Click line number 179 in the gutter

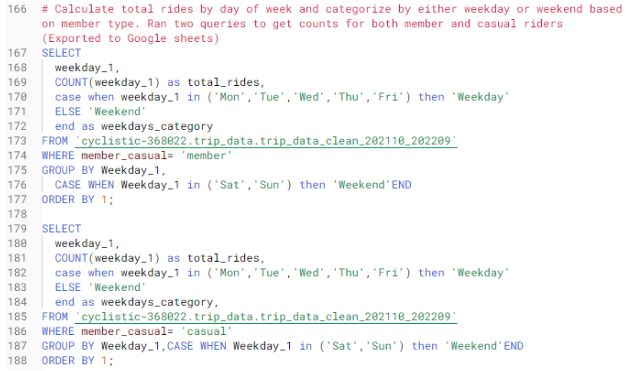pyautogui.click(x=17, y=229)
